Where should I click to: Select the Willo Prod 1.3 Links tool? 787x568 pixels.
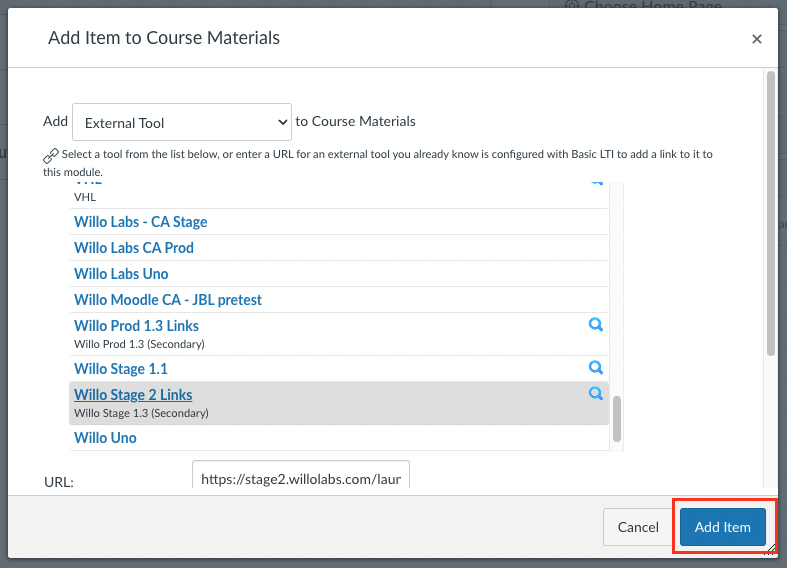click(136, 326)
